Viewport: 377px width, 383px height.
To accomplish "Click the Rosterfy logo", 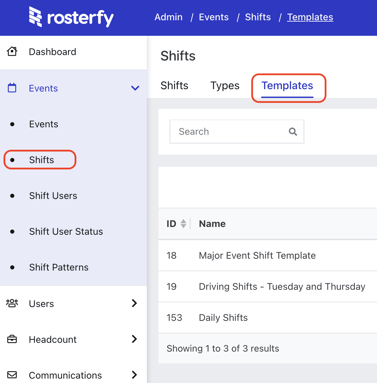I will click(71, 17).
